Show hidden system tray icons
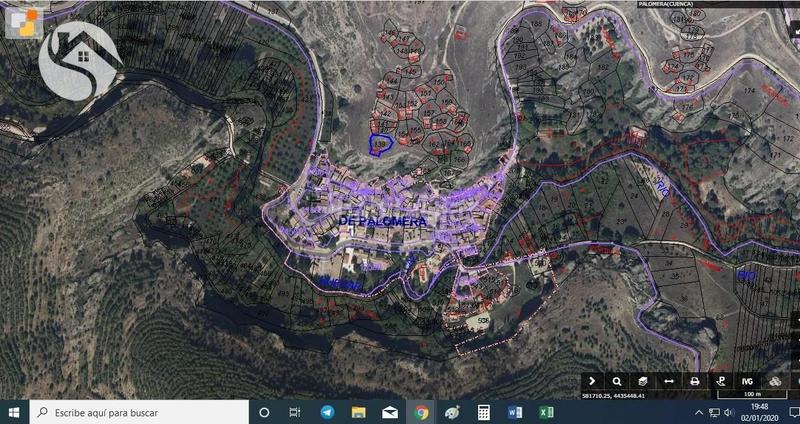Viewport: 800px width, 424px height. click(x=697, y=412)
